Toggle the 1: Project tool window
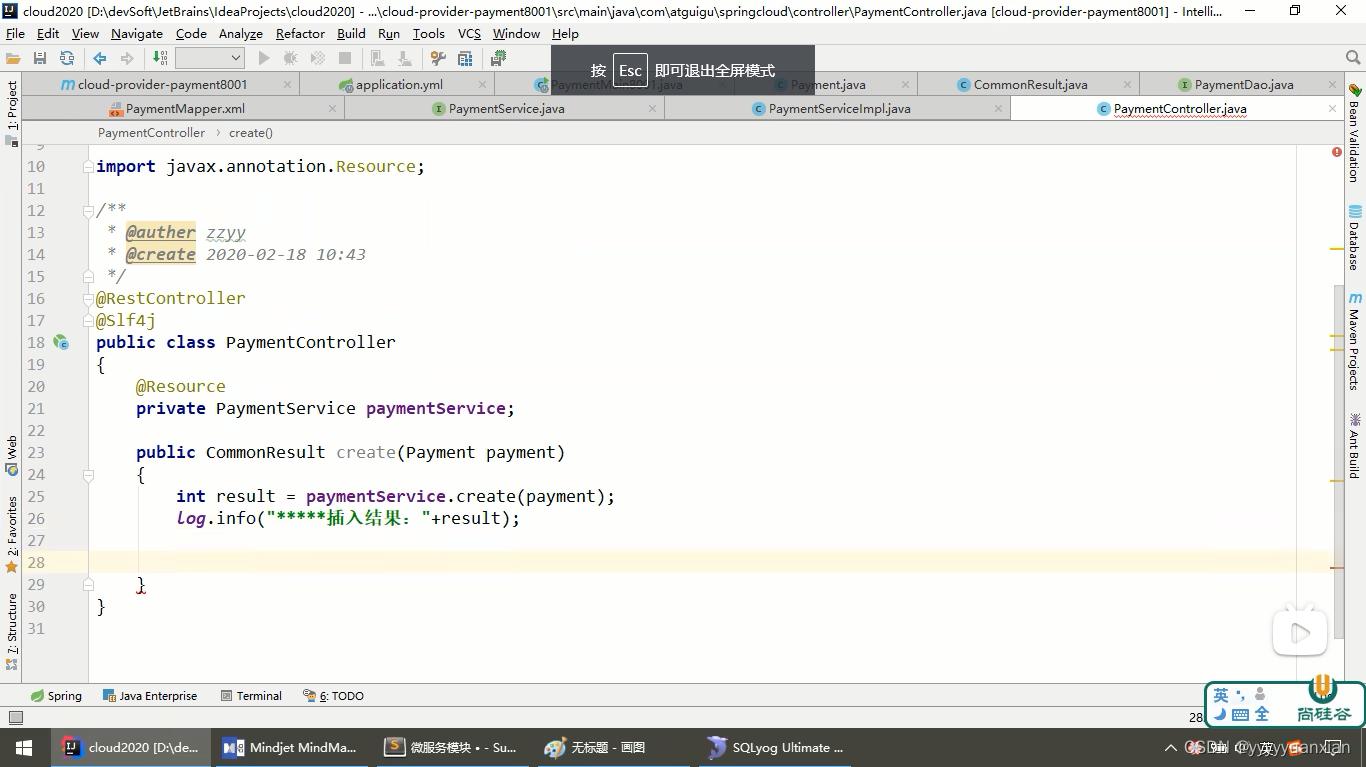 point(12,112)
